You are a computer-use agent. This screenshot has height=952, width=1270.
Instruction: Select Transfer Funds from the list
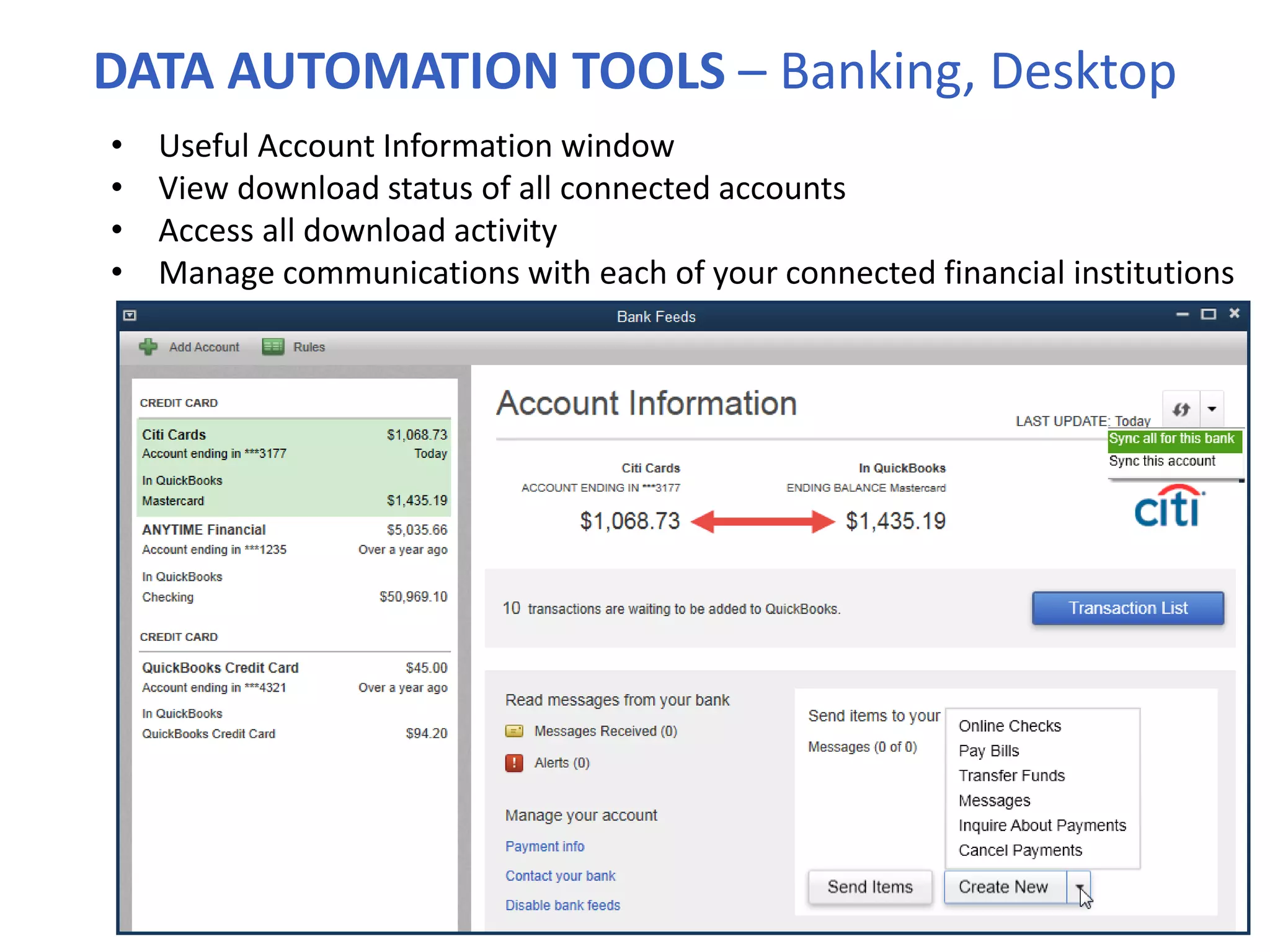pyautogui.click(x=1011, y=776)
